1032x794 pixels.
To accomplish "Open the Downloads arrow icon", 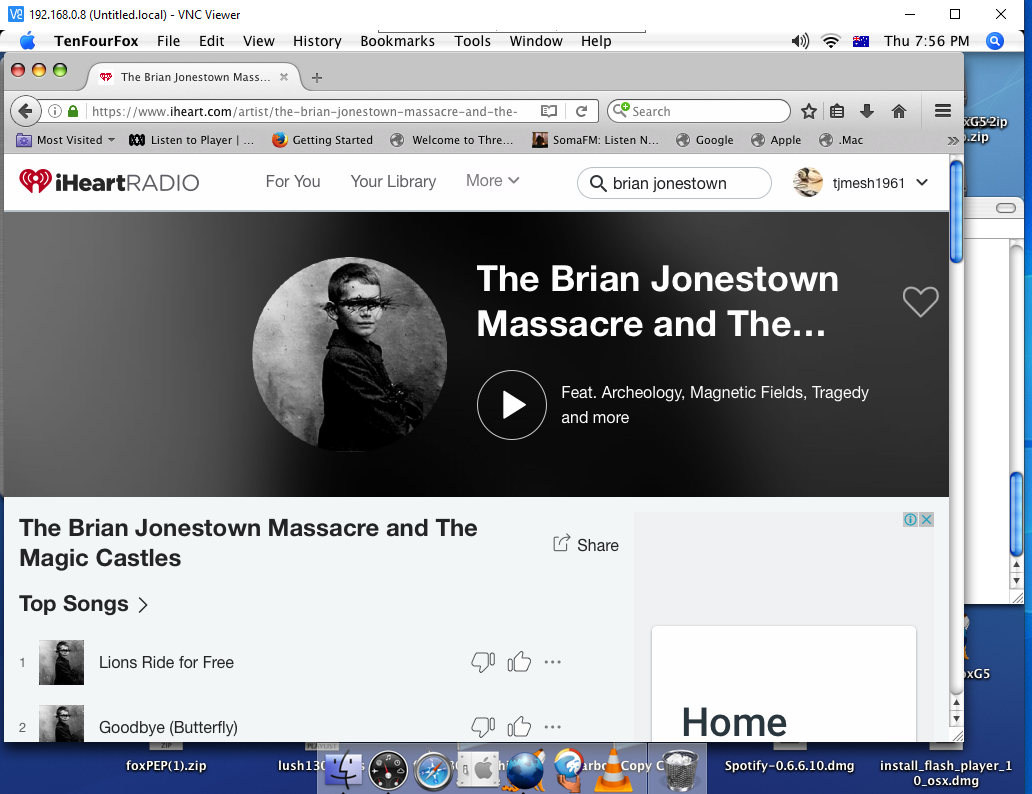I will coord(867,111).
